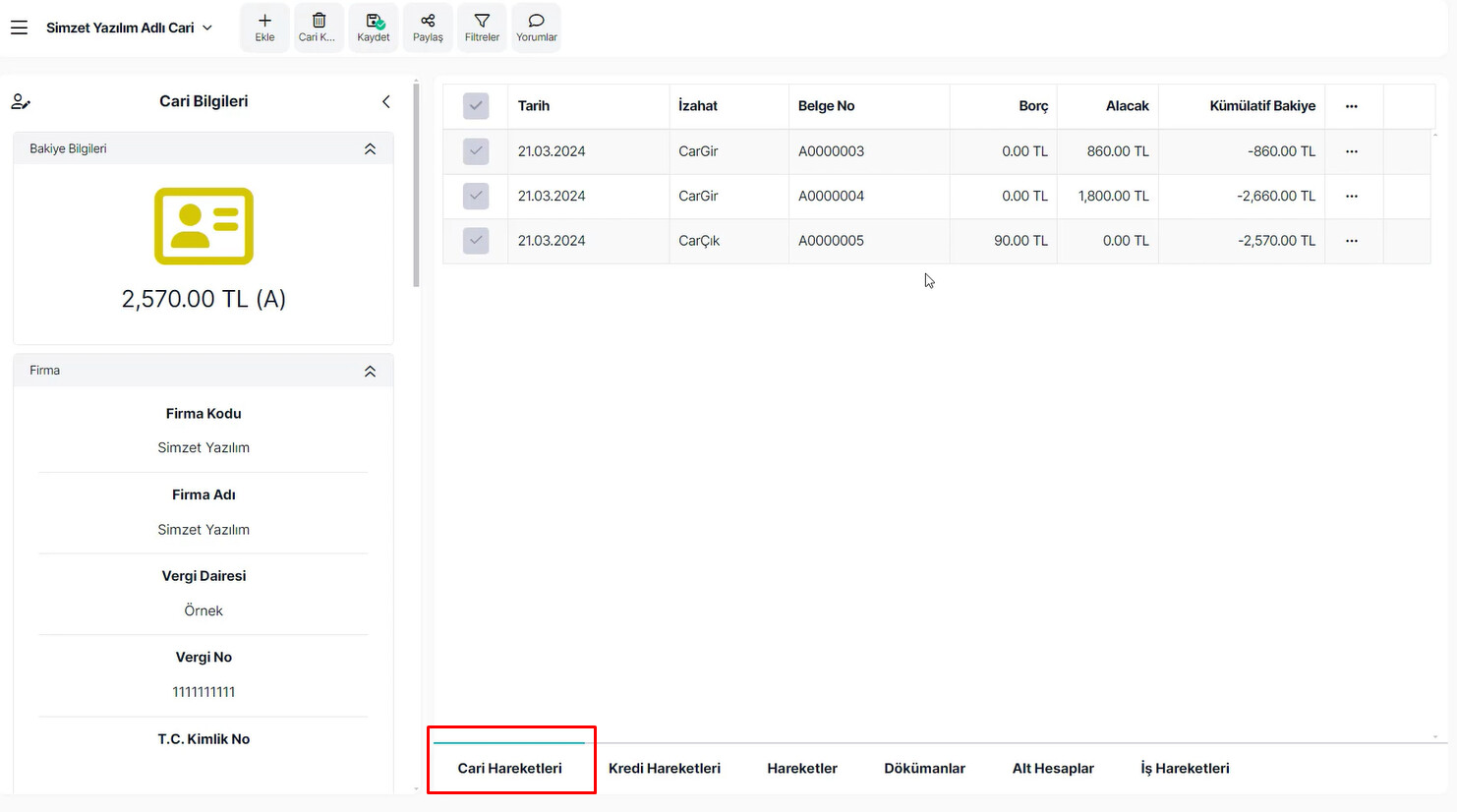The image size is (1457, 812).
Task: Collapse the Bakiye Bilgileri section
Action: click(x=370, y=148)
